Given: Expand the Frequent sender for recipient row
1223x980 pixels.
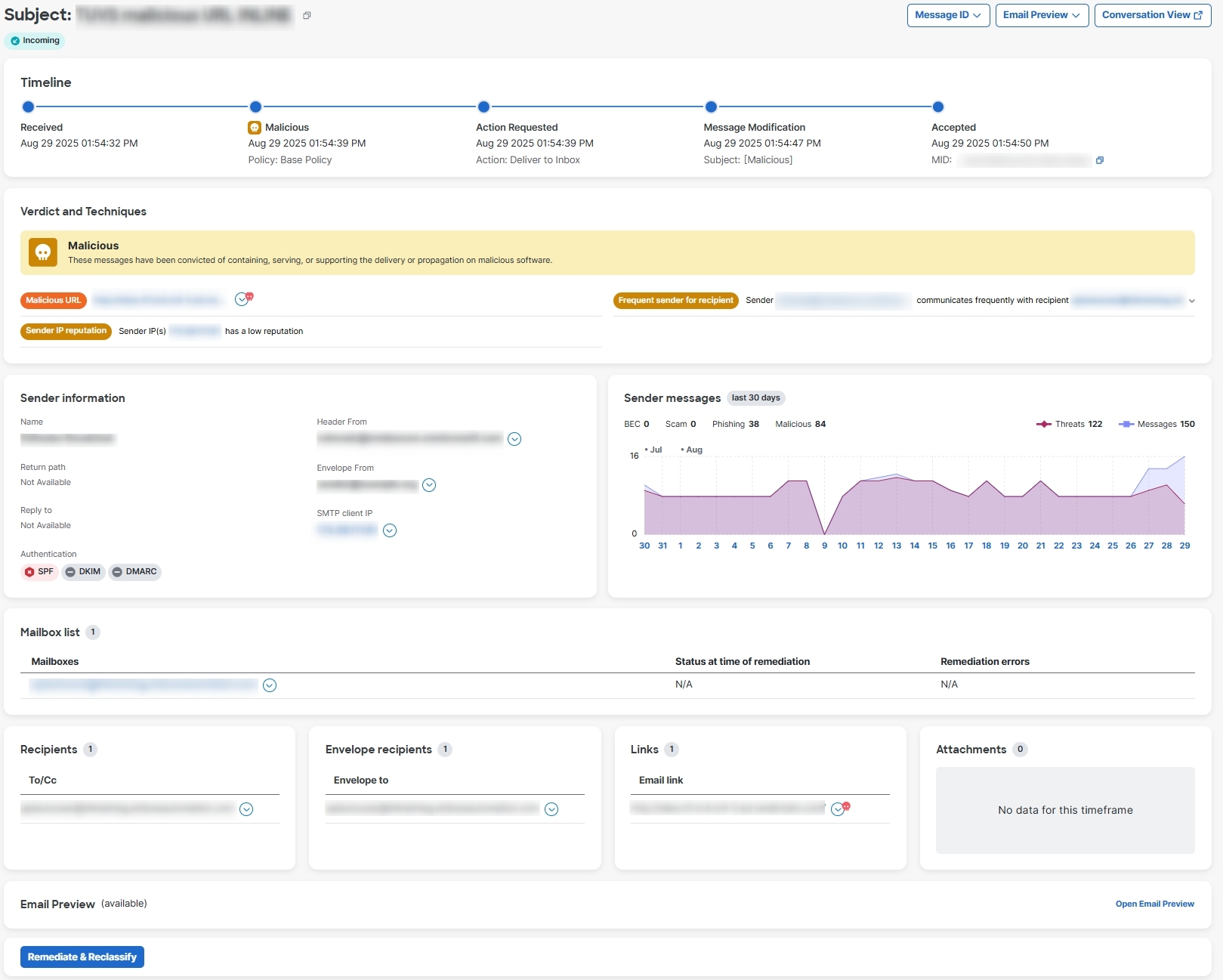Looking at the screenshot, I should pos(1192,301).
